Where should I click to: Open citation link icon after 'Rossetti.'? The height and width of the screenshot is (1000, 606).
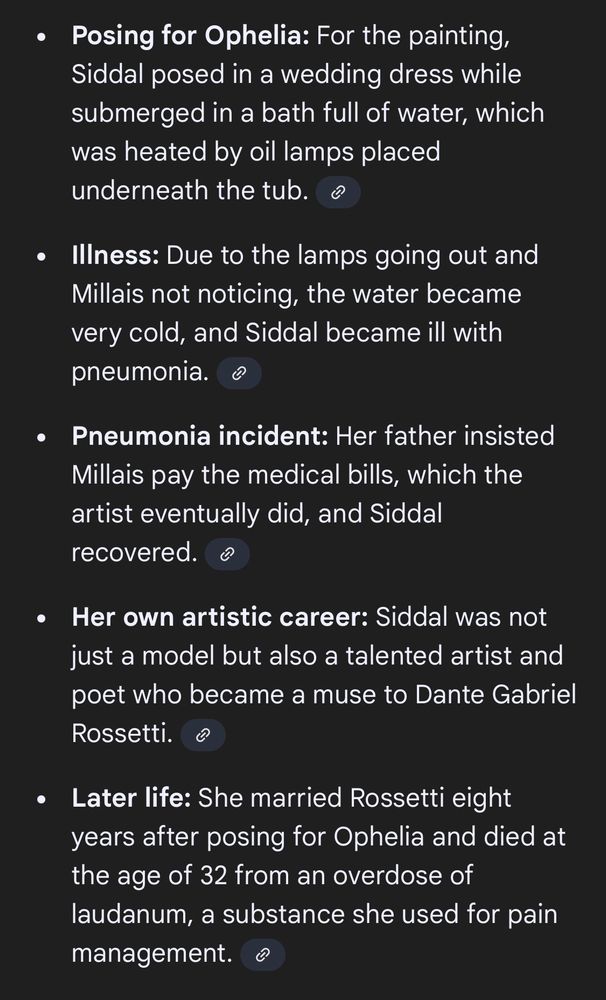pos(203,735)
